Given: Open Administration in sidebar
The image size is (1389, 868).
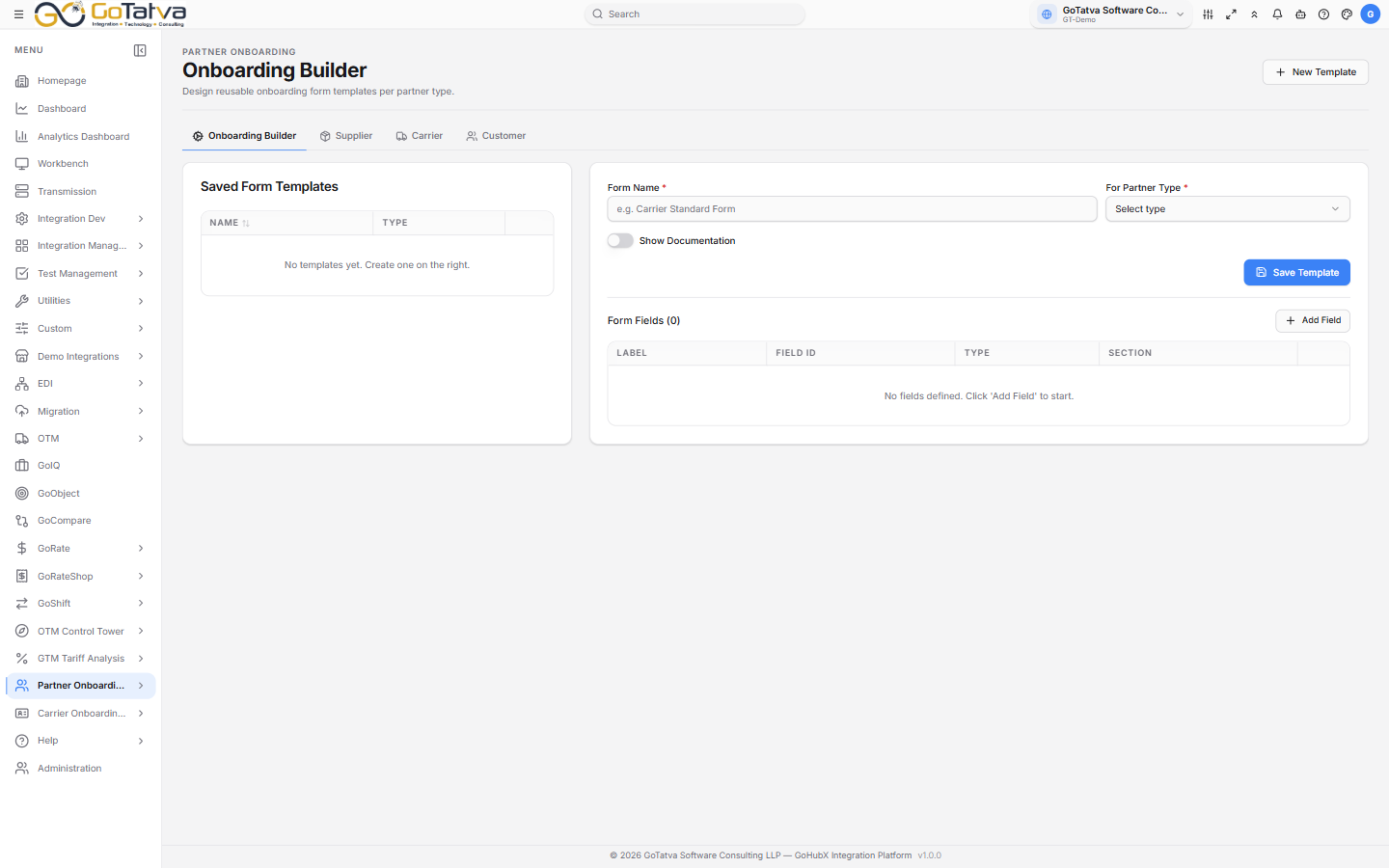Looking at the screenshot, I should coord(80,769).
